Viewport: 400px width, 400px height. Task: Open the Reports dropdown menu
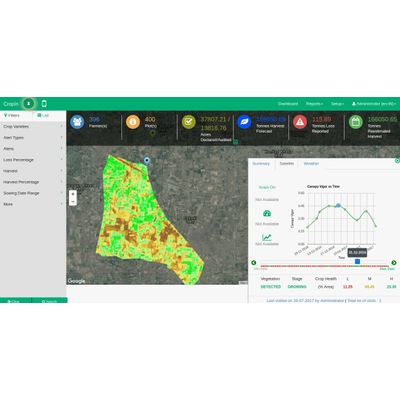314,104
